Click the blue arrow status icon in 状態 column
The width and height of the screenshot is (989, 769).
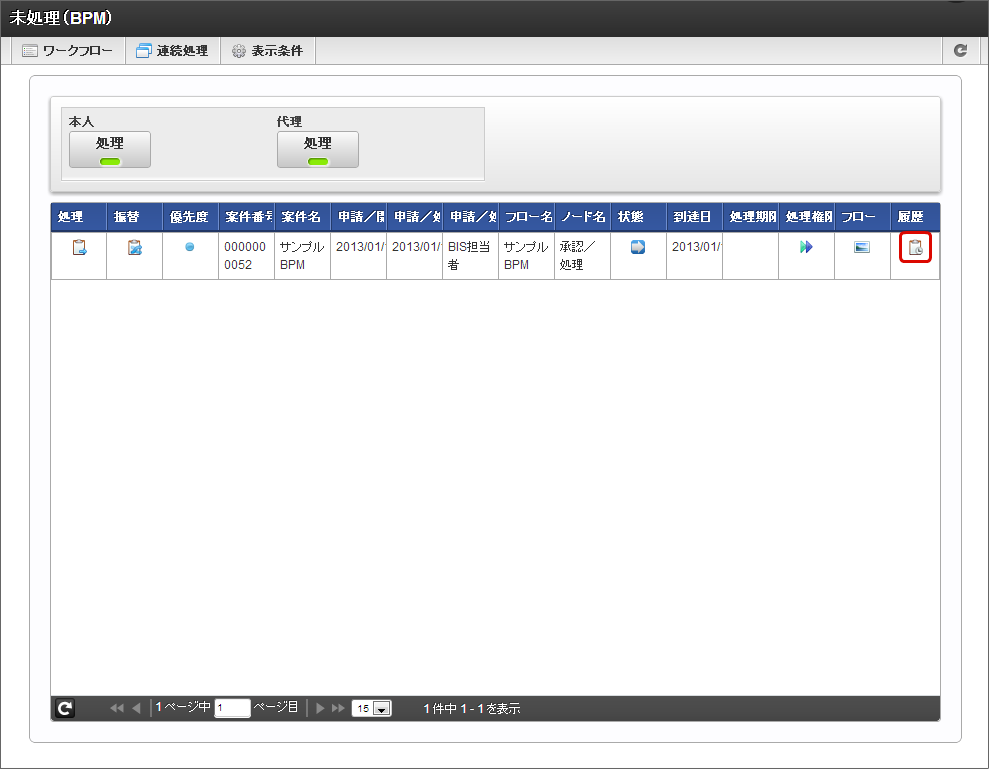[638, 247]
